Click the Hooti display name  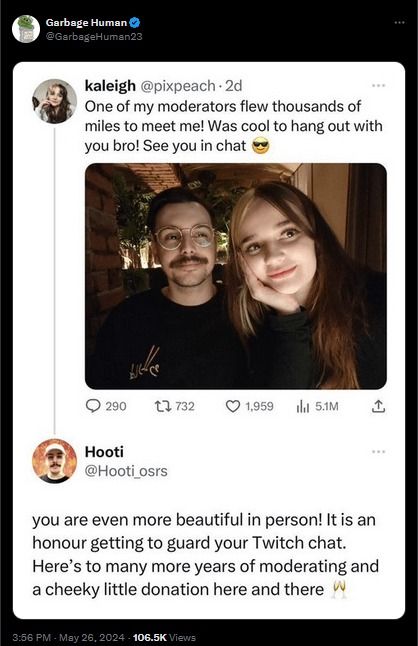pyautogui.click(x=104, y=452)
